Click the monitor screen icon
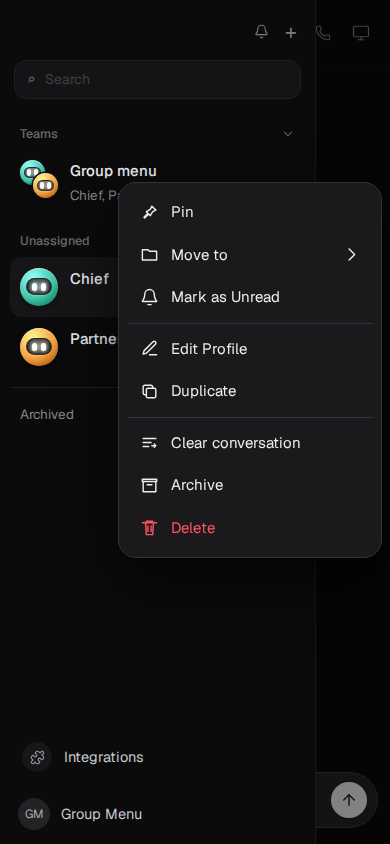The height and width of the screenshot is (844, 390). point(361,33)
